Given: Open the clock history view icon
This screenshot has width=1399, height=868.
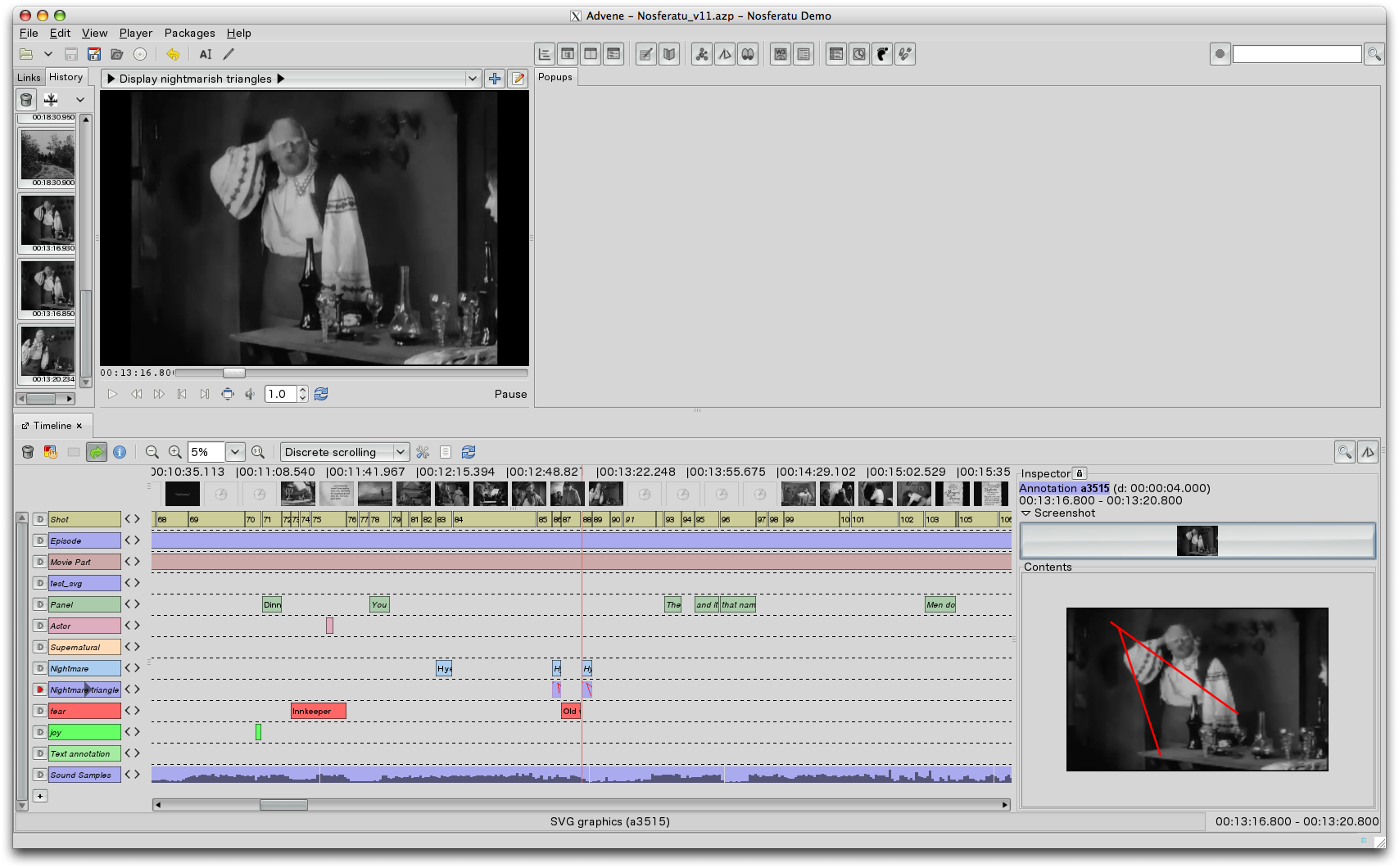Looking at the screenshot, I should pos(859,54).
